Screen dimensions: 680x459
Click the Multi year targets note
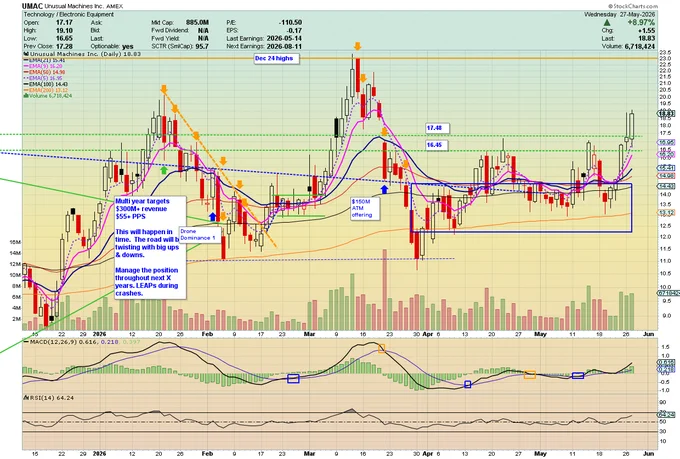coord(150,247)
